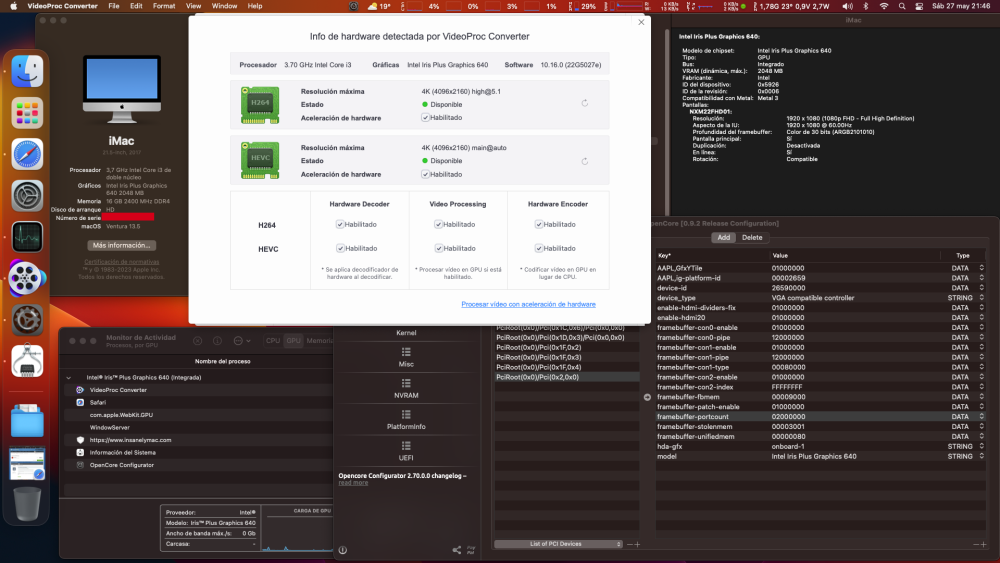Open System Information chip icon in Dock
The height and width of the screenshot is (563, 1000).
click(x=27, y=361)
